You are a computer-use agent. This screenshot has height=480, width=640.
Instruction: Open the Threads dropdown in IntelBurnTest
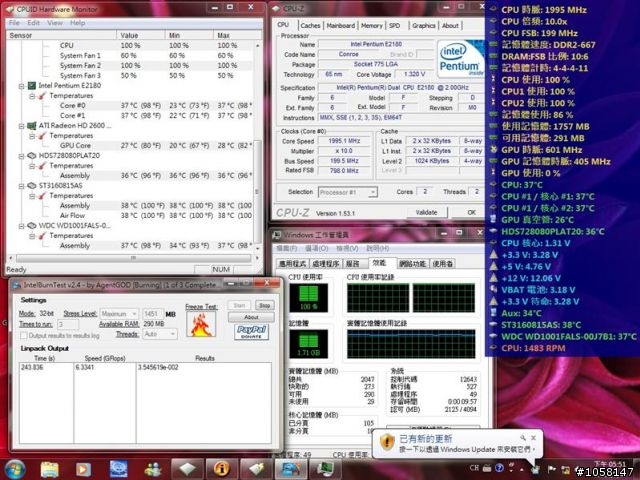(x=160, y=334)
